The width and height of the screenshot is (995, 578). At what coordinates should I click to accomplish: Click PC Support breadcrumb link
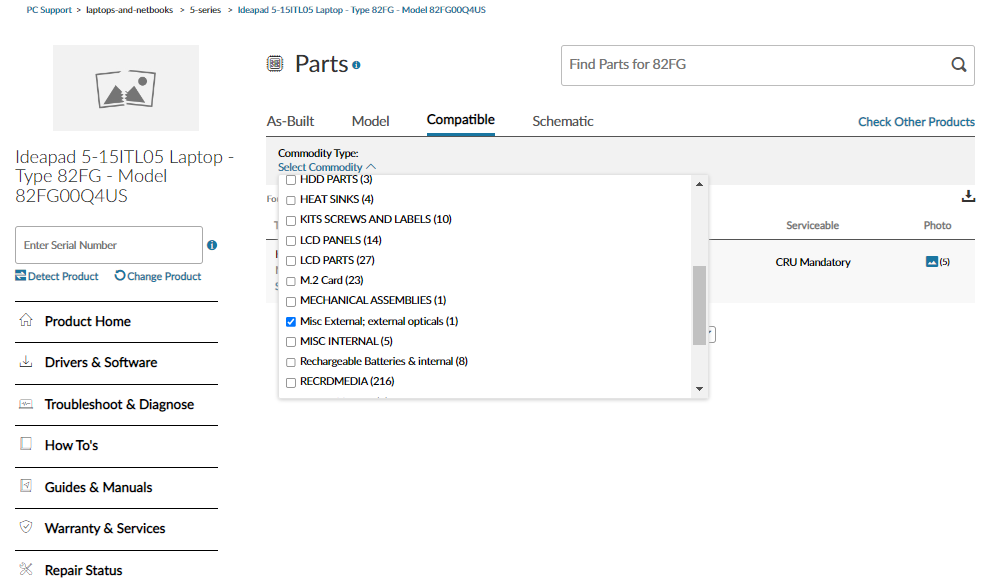[x=49, y=10]
